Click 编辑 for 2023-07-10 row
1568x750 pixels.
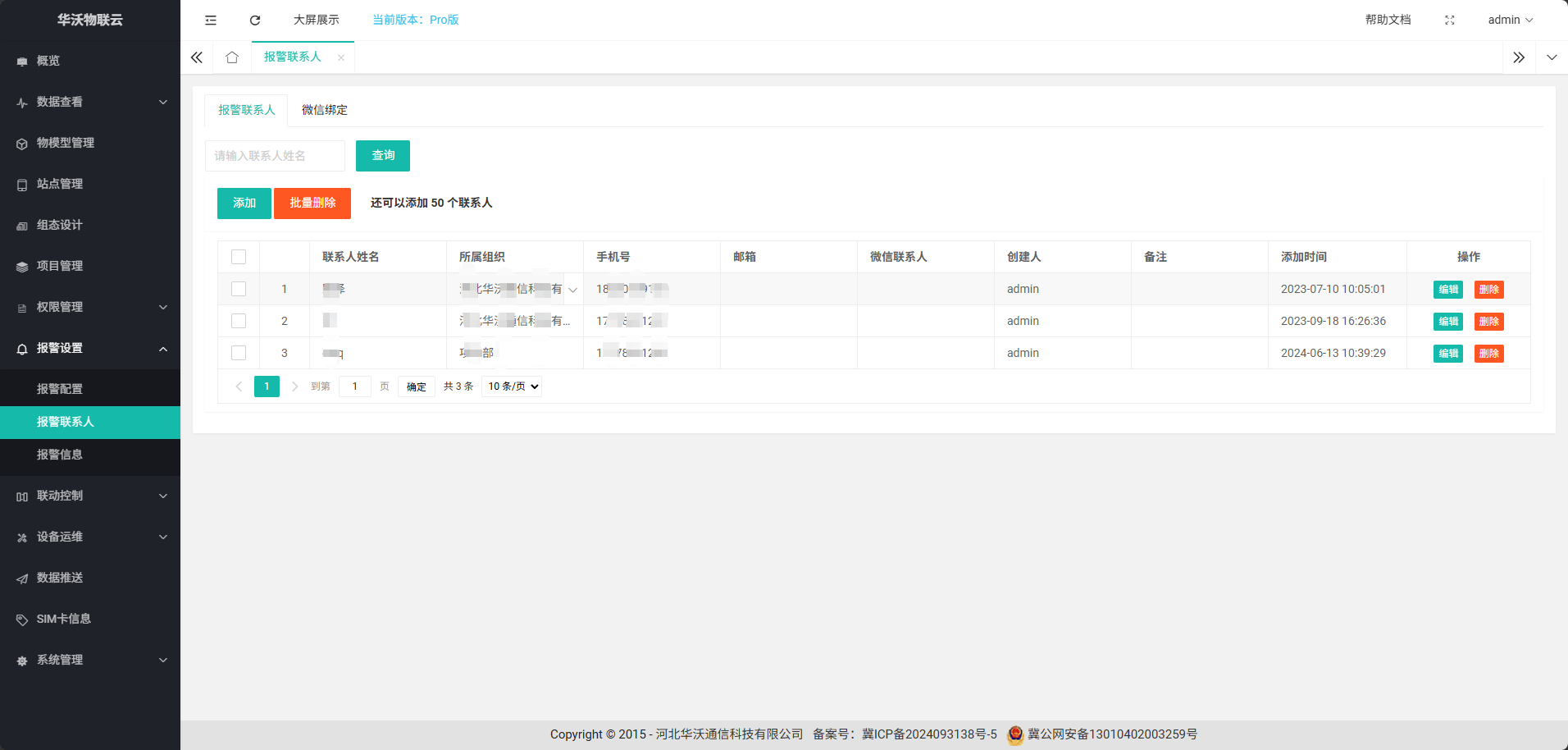coord(1448,290)
